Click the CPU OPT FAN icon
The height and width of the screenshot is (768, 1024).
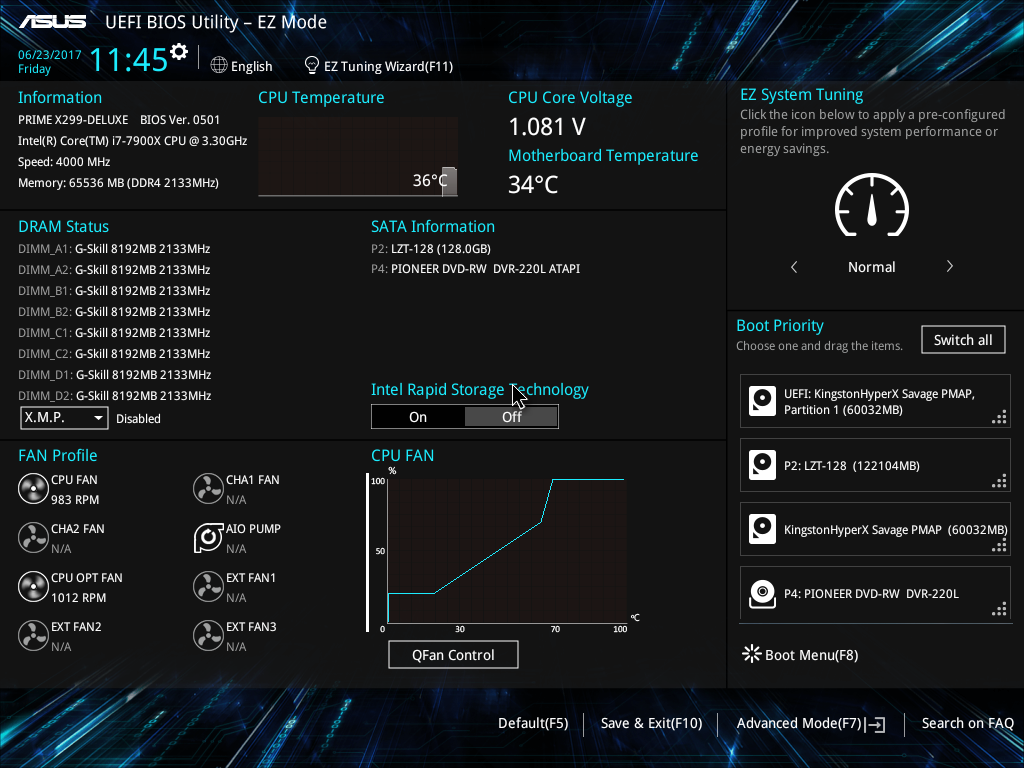pyautogui.click(x=33, y=586)
